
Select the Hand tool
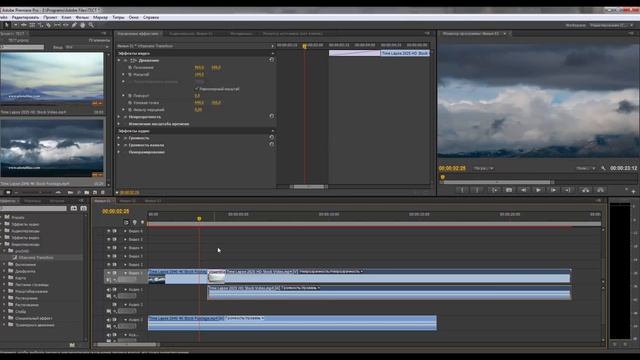[82, 25]
